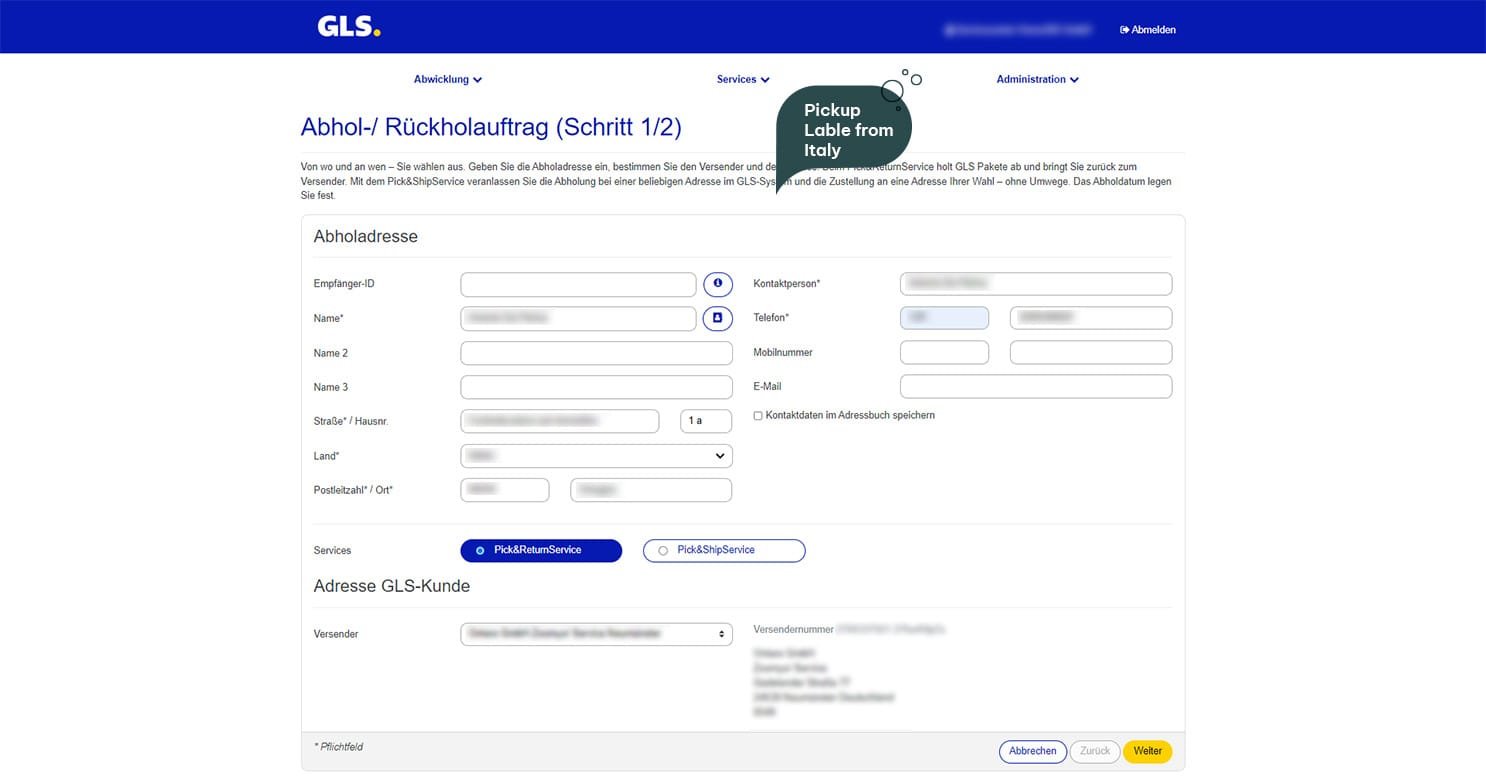Click the Pickup Lable from Italy bubble

846,130
